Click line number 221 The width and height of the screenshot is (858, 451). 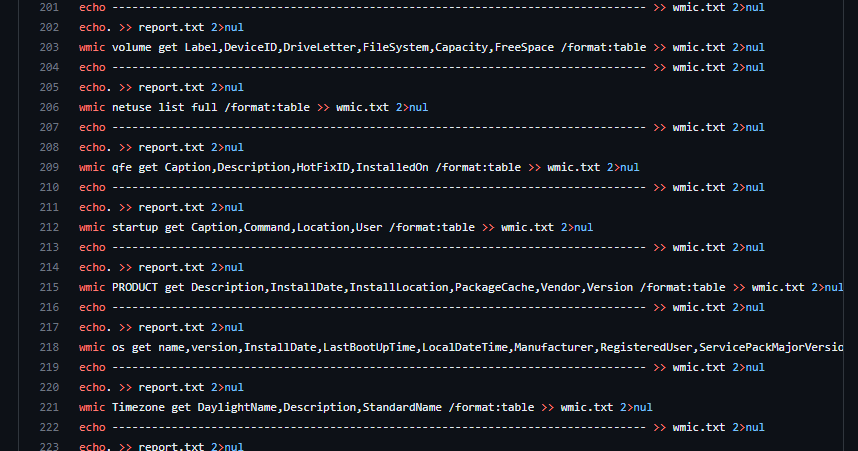coord(49,407)
